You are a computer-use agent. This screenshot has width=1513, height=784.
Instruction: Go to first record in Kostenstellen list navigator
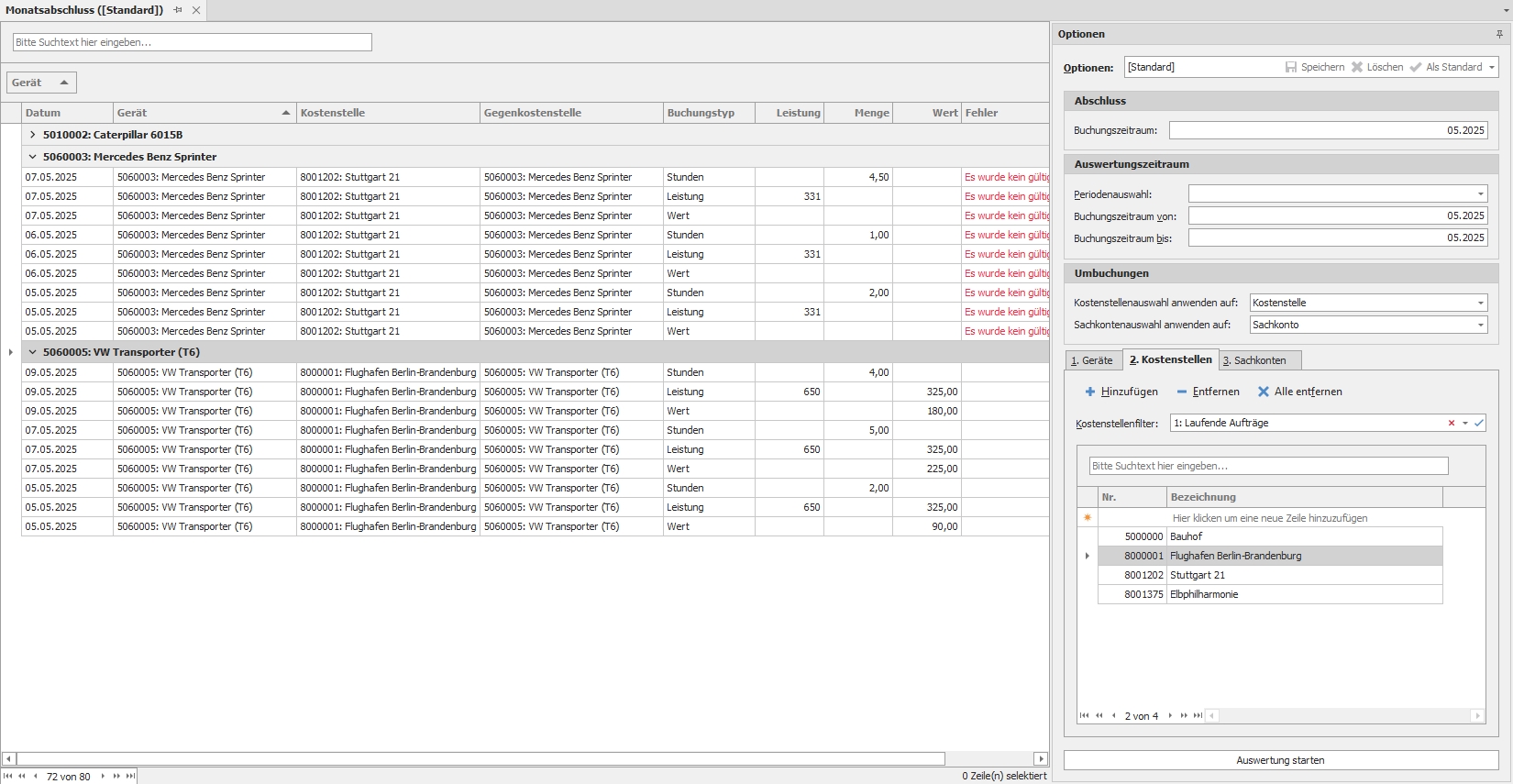(1084, 715)
